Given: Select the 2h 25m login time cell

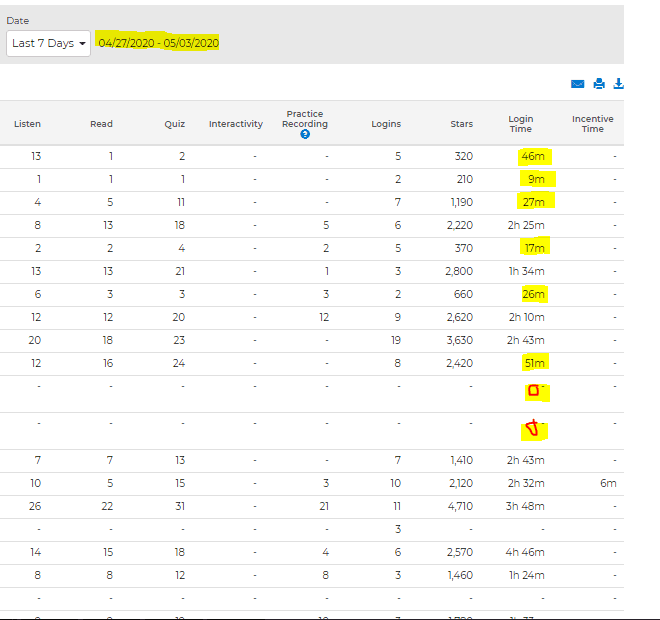Looking at the screenshot, I should [526, 225].
